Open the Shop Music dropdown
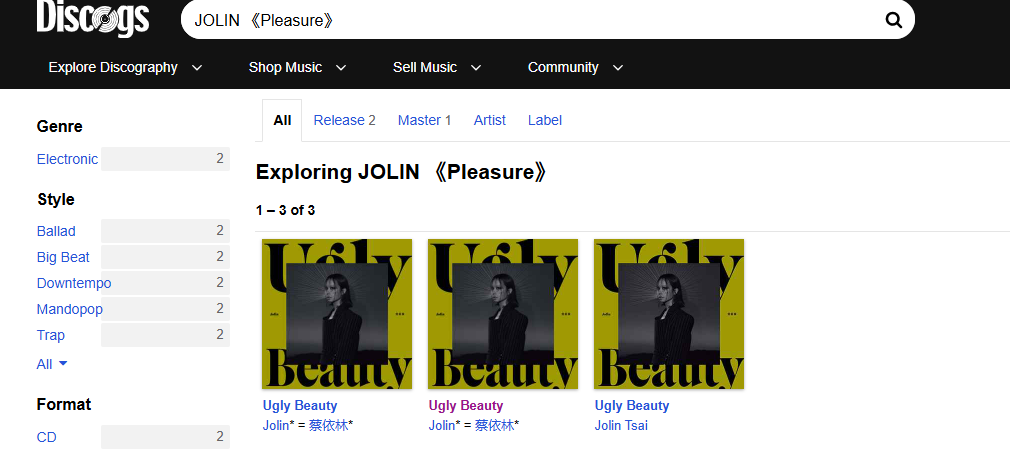Screen dimensions: 1010x450 click(298, 68)
